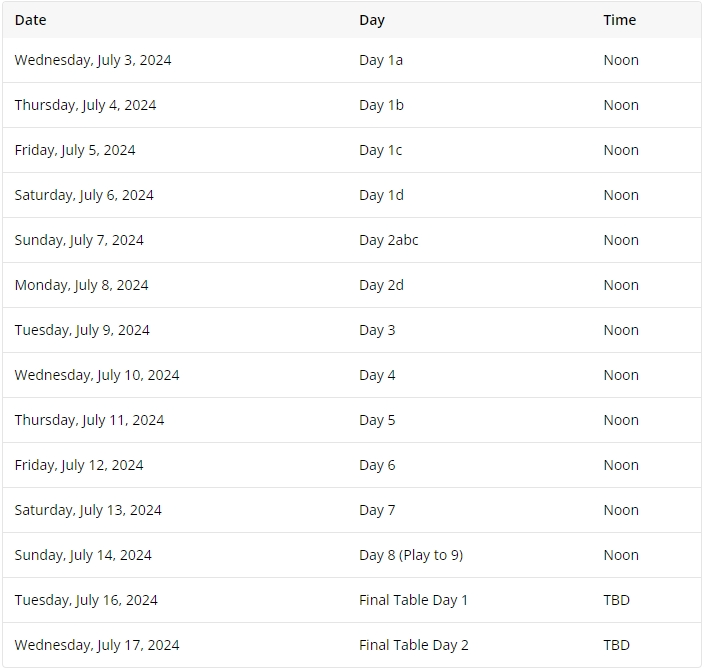Click the Day column header
Screen dimensions: 705x669
(372, 20)
